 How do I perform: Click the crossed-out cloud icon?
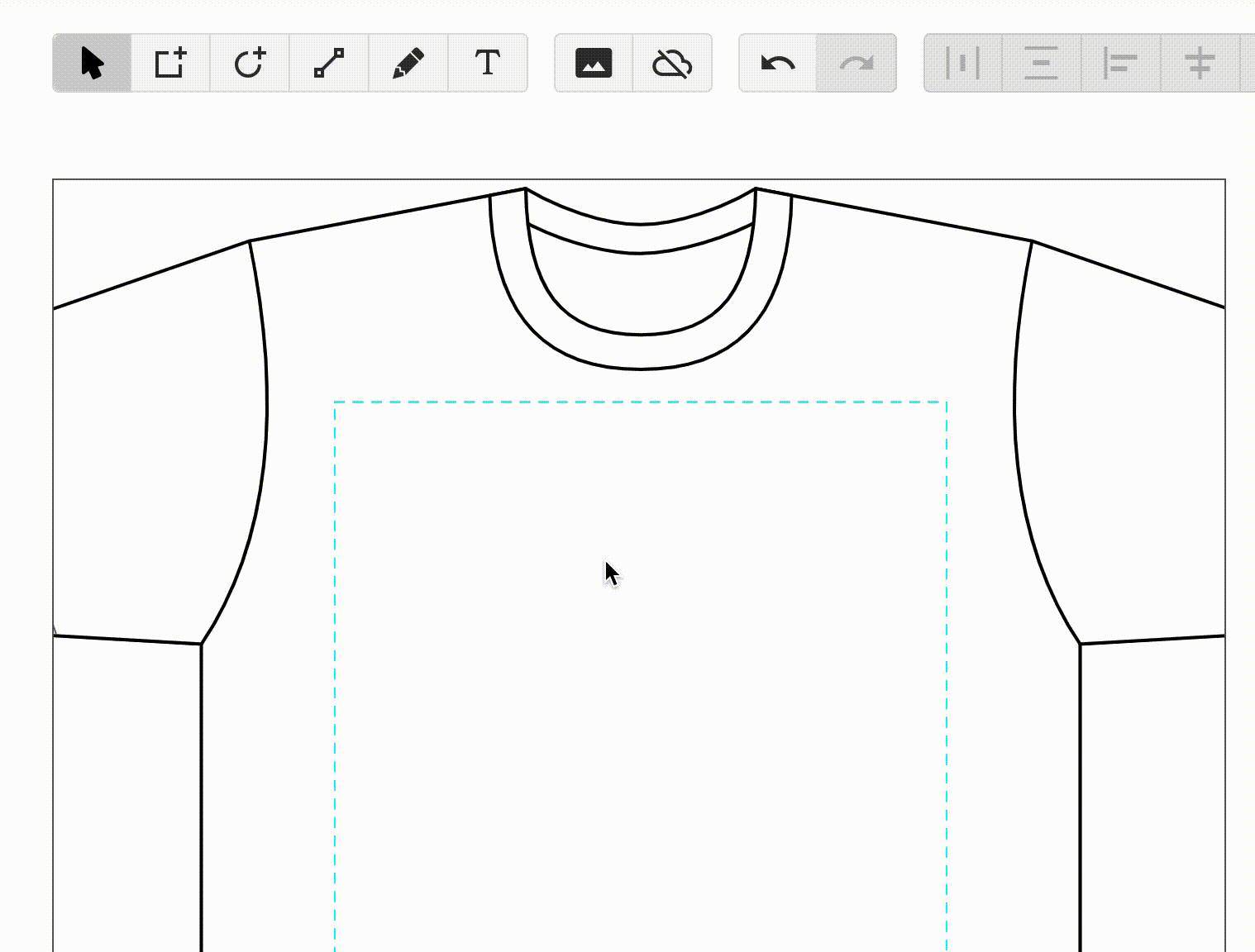(x=672, y=63)
